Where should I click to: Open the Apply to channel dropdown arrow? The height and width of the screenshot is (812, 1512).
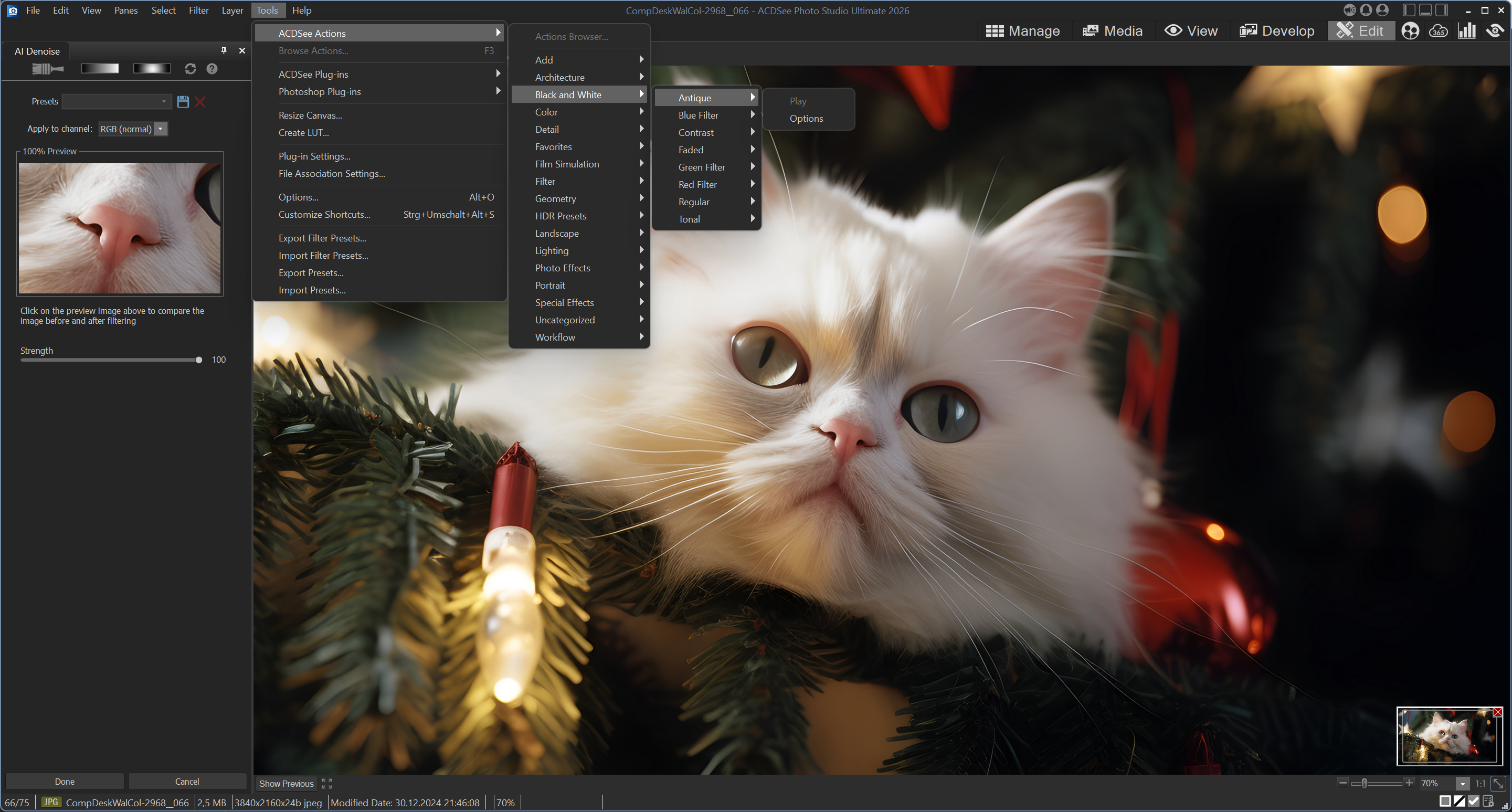tap(161, 129)
